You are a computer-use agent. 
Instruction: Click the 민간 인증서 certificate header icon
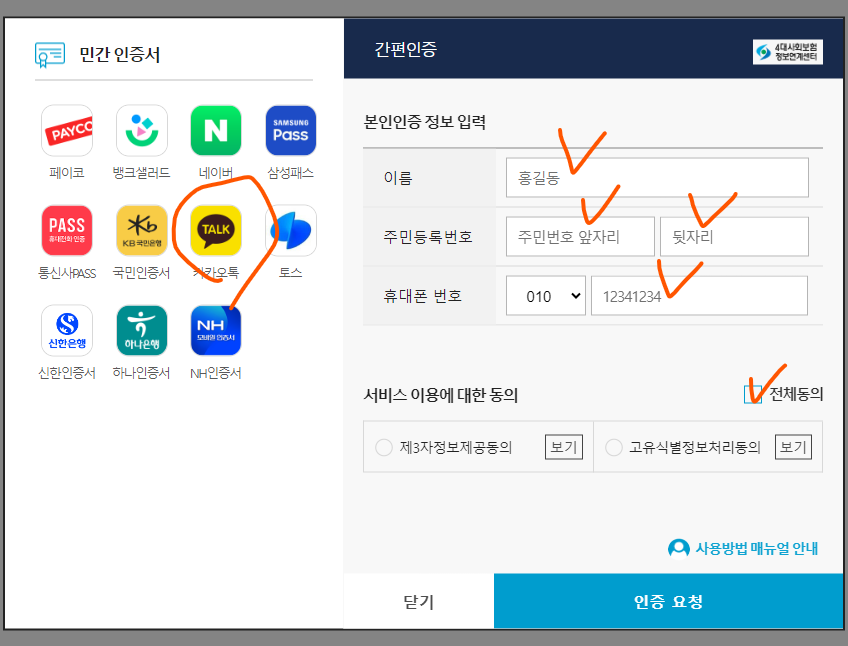click(x=50, y=55)
